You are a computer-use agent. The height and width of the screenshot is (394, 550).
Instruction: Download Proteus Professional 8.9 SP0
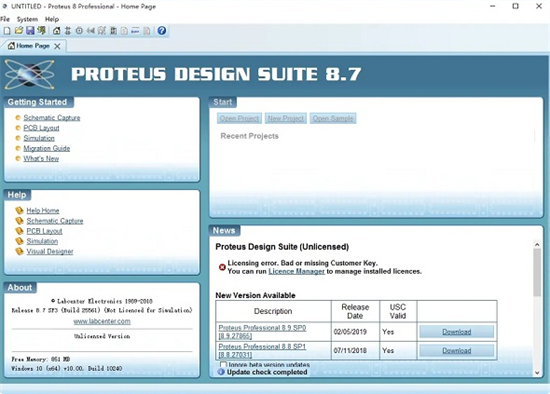click(456, 332)
